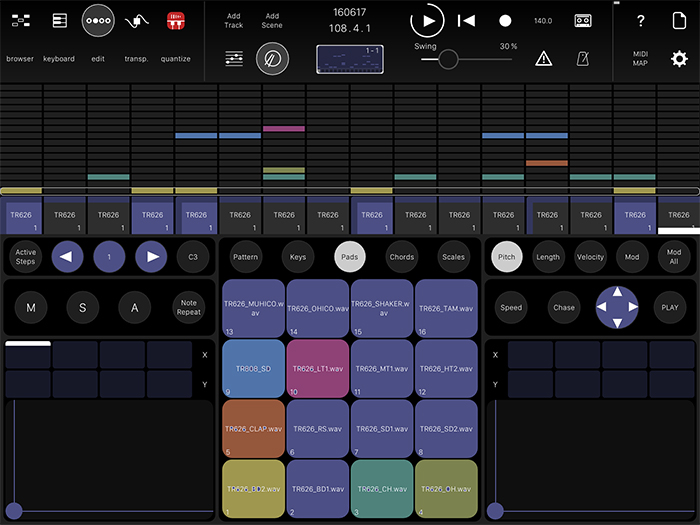Switch to the Pattern tab
The height and width of the screenshot is (525, 700).
[246, 257]
